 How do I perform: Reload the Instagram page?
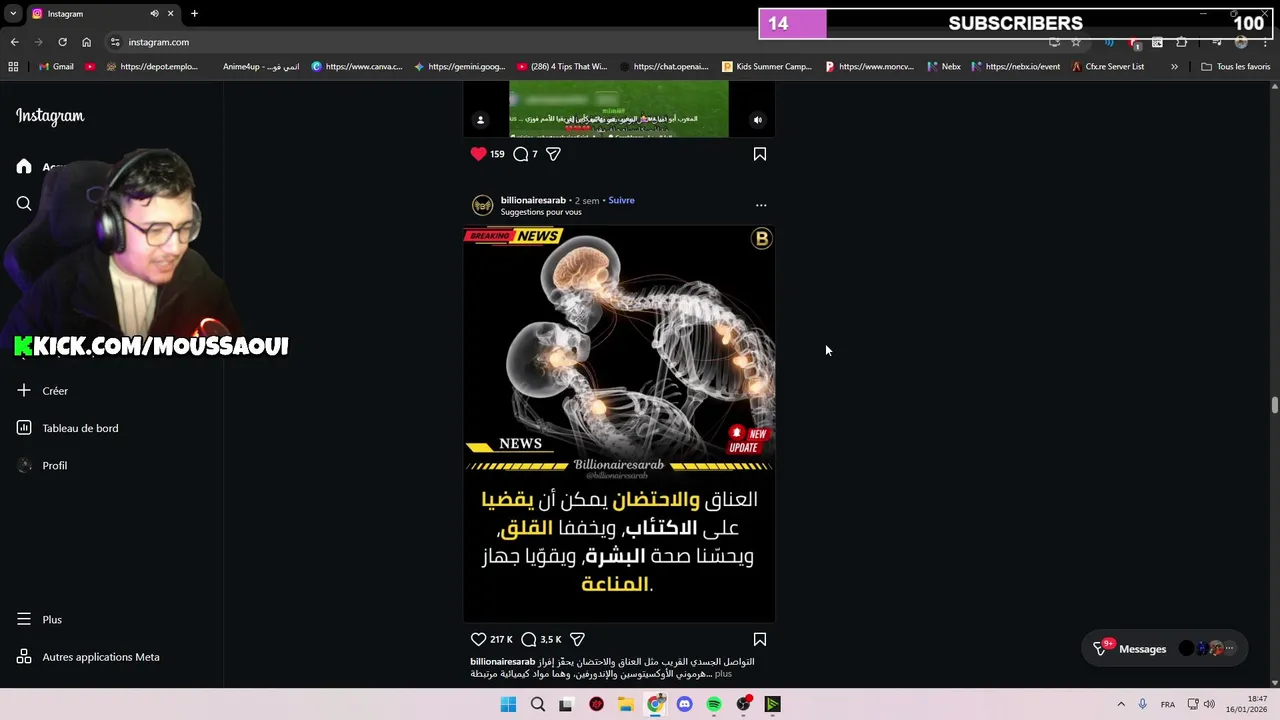point(62,42)
